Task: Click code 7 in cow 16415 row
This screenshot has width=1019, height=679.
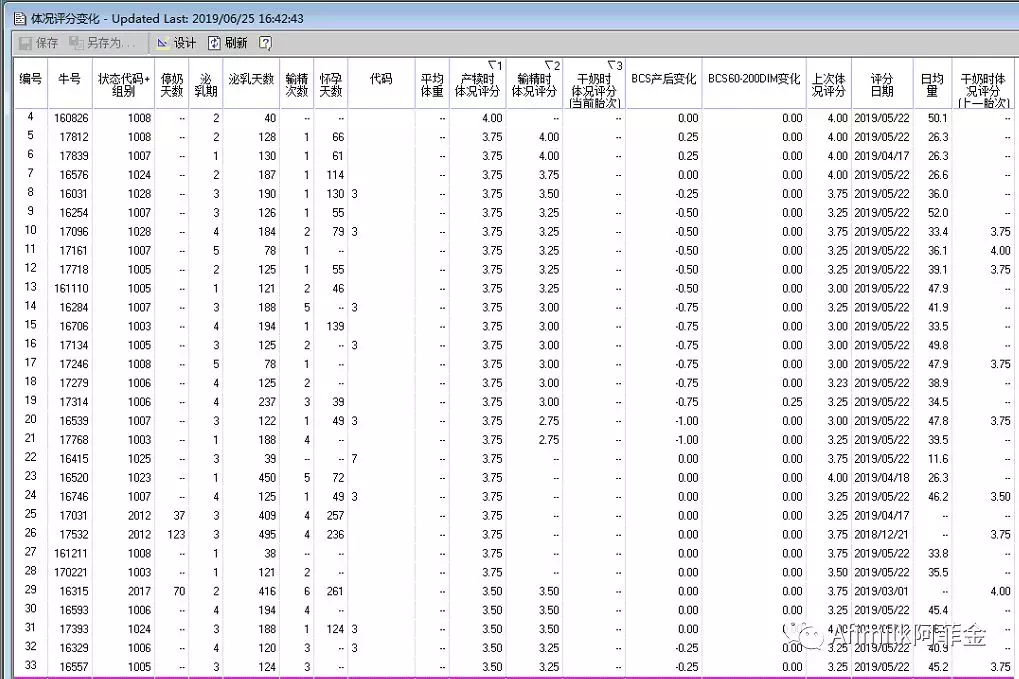Action: [354, 459]
